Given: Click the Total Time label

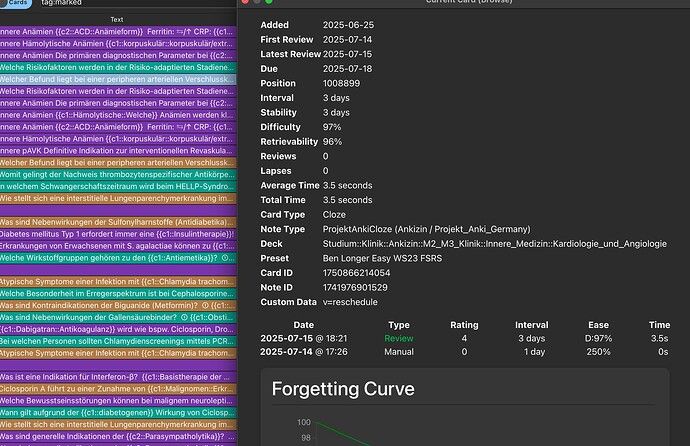Looking at the screenshot, I should tap(283, 200).
